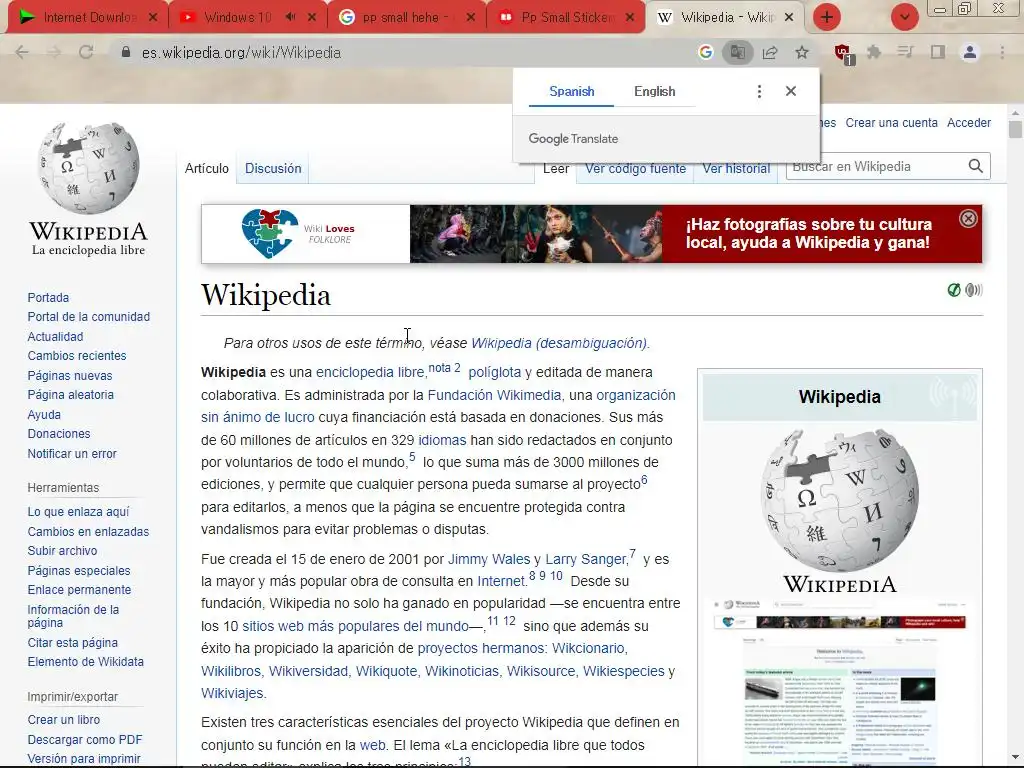The width and height of the screenshot is (1024, 768).
Task: Toggle the browser side panel icon
Action: point(938,52)
